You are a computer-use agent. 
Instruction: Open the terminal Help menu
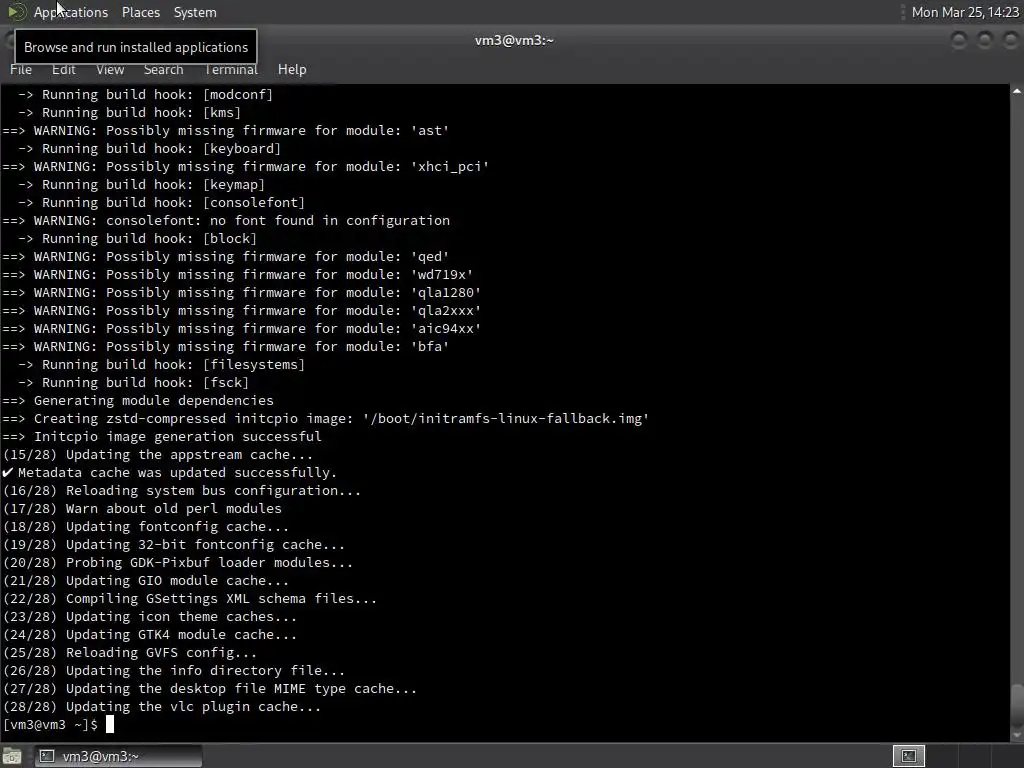coord(292,69)
